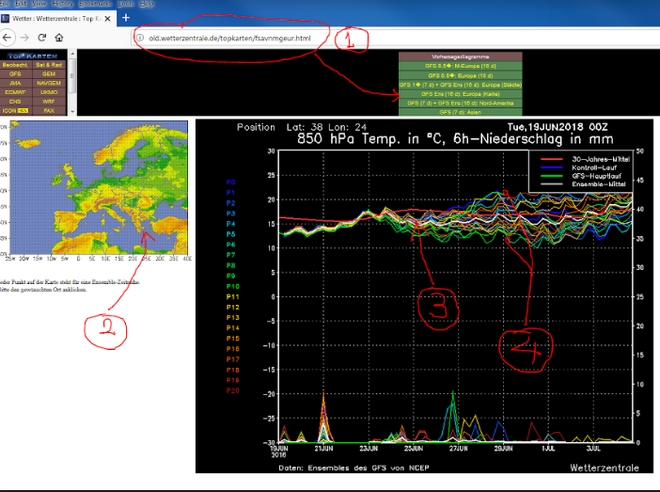The width and height of the screenshot is (660, 492).
Task: Choose the NAVGEM model link
Action: [48, 83]
